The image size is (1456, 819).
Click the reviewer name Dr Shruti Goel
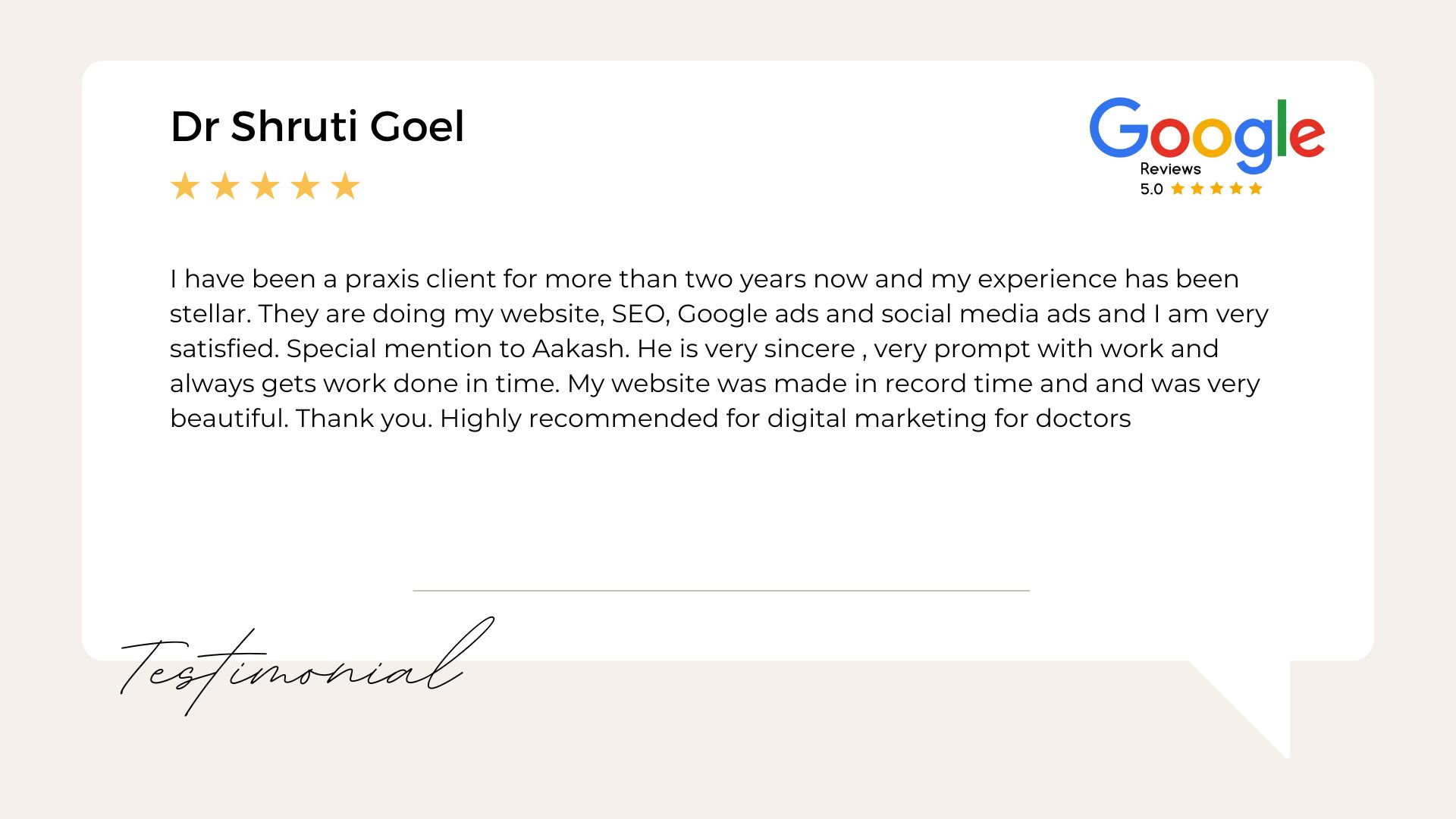317,126
